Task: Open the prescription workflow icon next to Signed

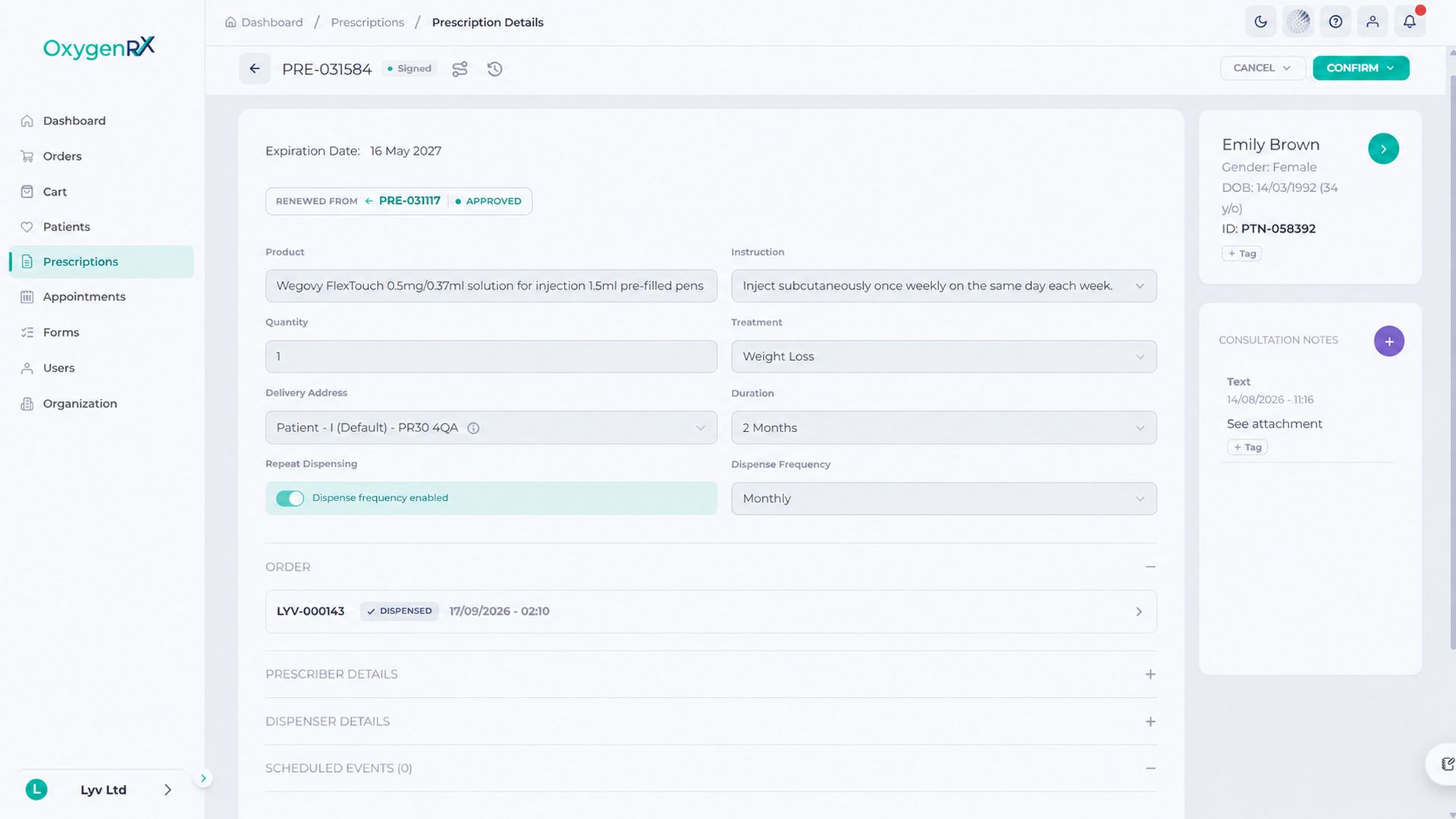Action: [x=460, y=69]
